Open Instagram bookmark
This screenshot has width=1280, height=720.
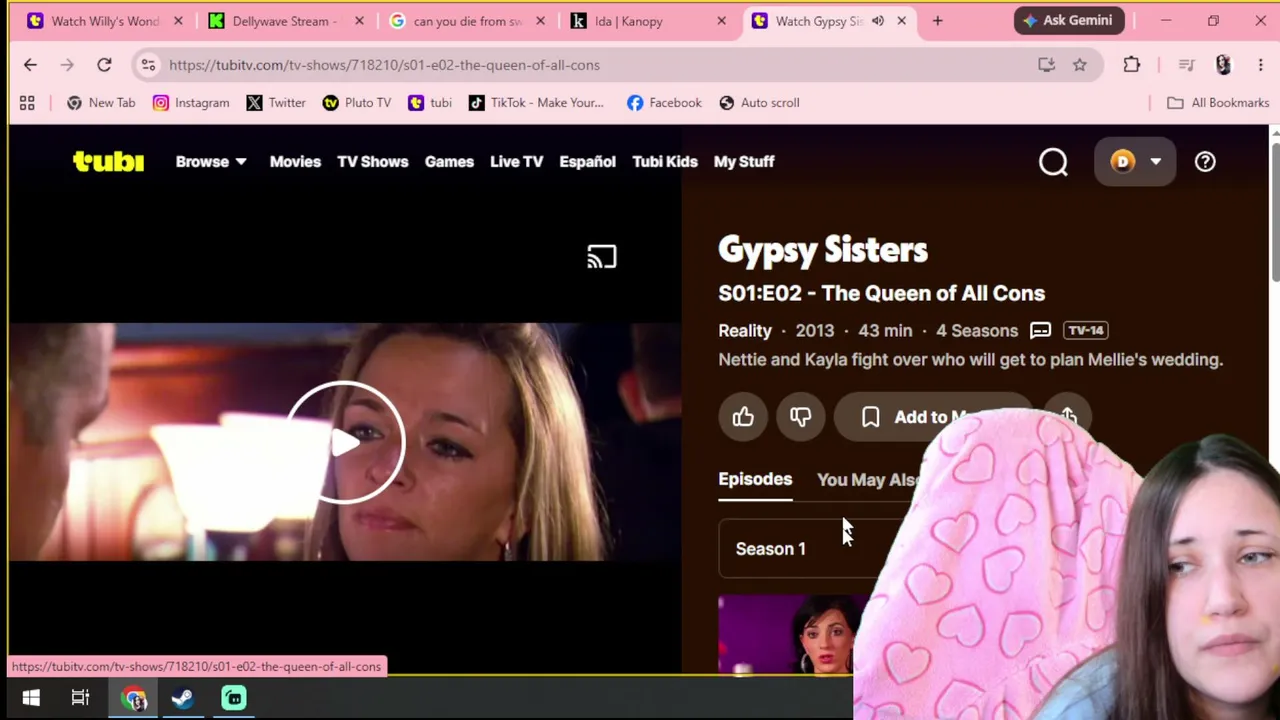191,103
